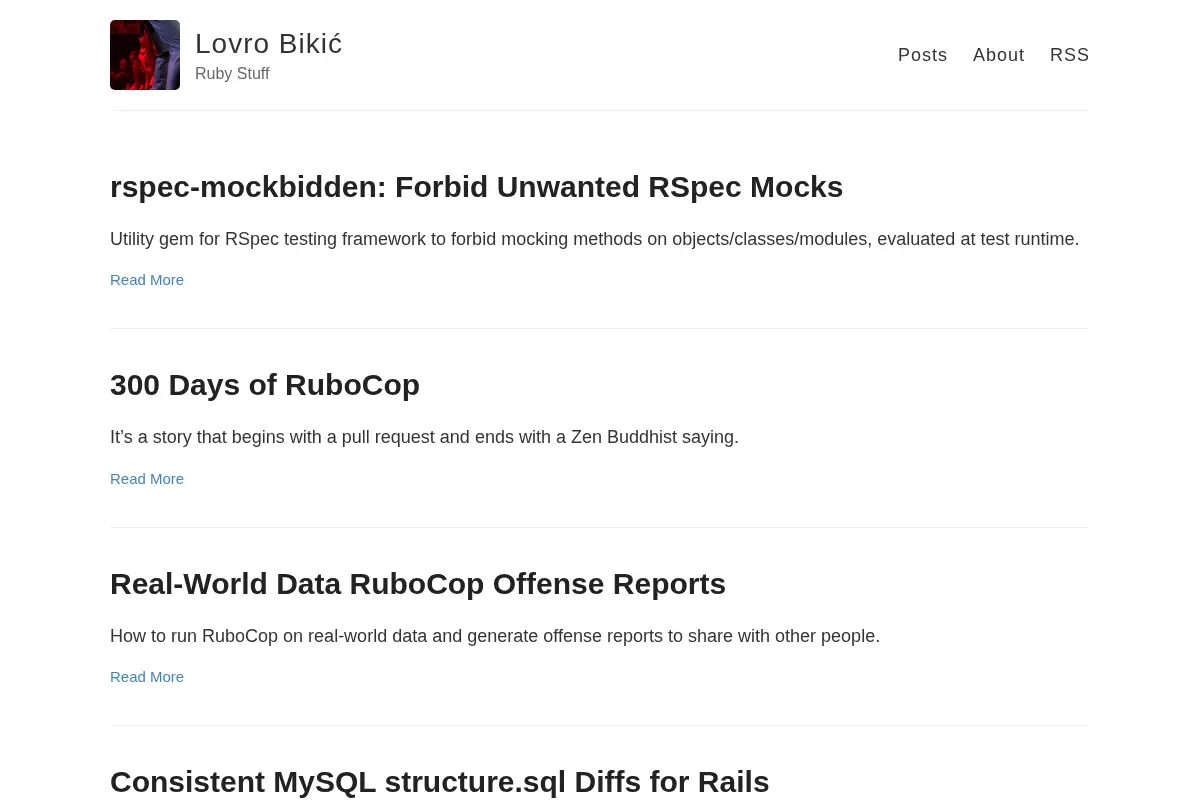The height and width of the screenshot is (800, 1200).
Task: Click Read More under the Offense Reports post
Action: click(x=147, y=677)
